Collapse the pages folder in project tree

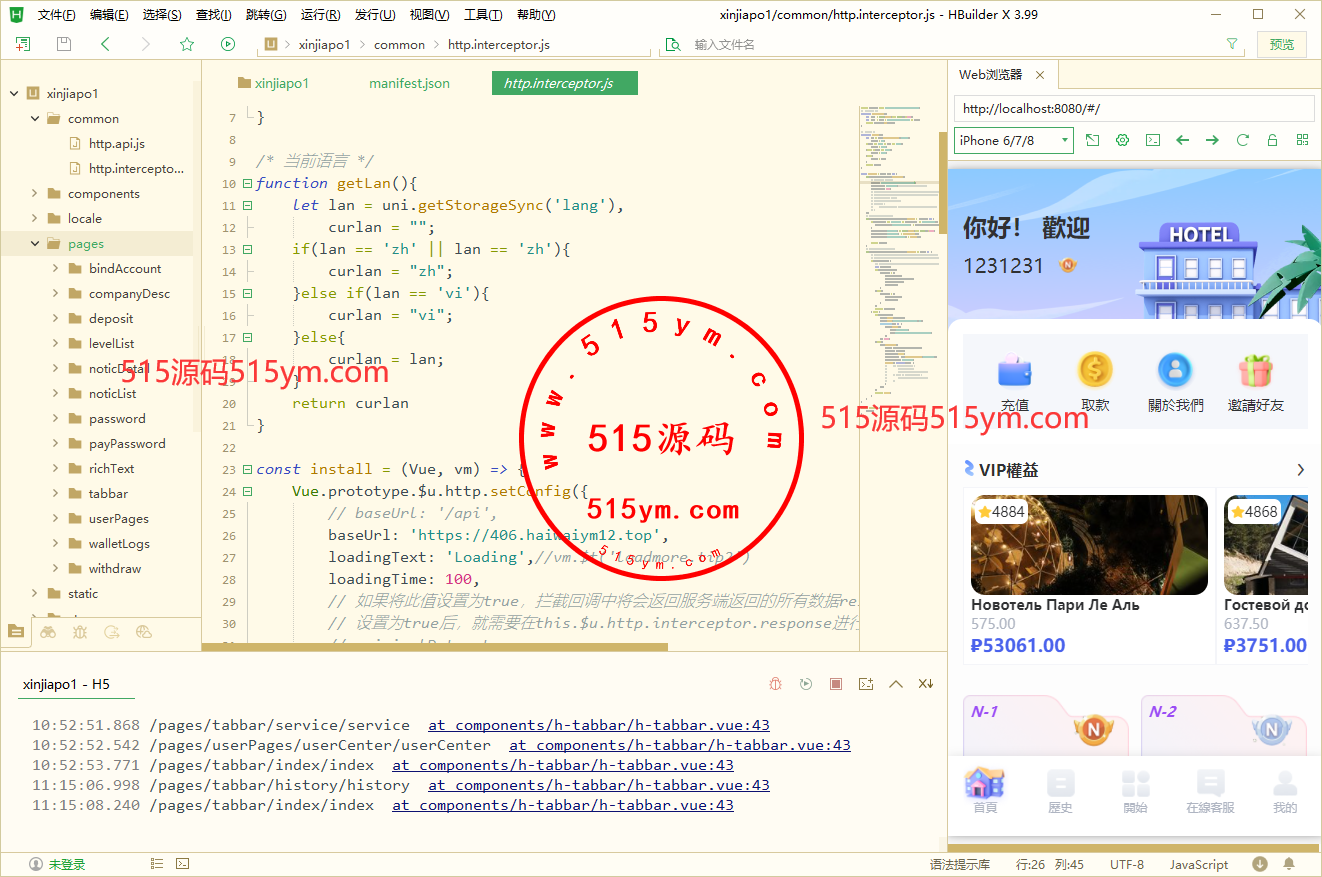point(35,244)
